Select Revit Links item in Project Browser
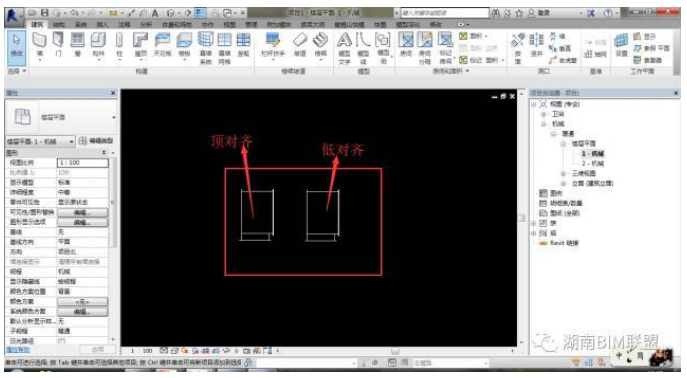687x378 pixels. [x=564, y=243]
